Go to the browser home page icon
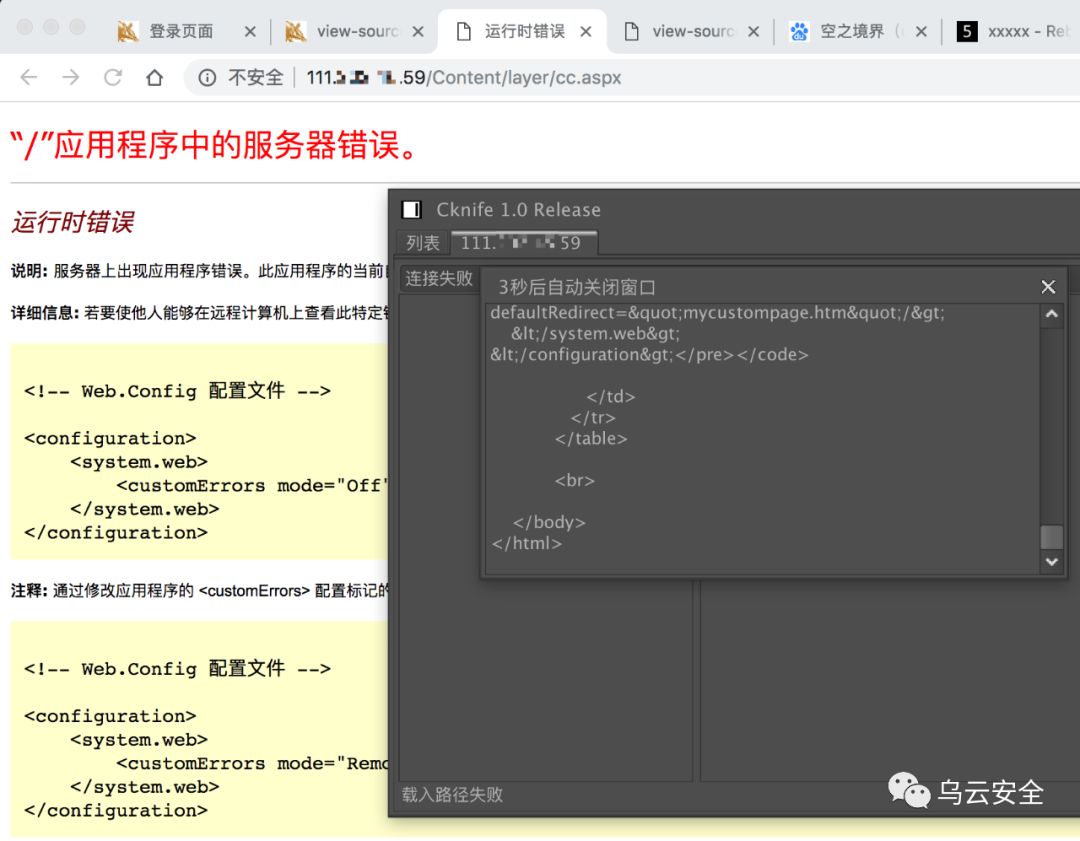 [x=155, y=77]
